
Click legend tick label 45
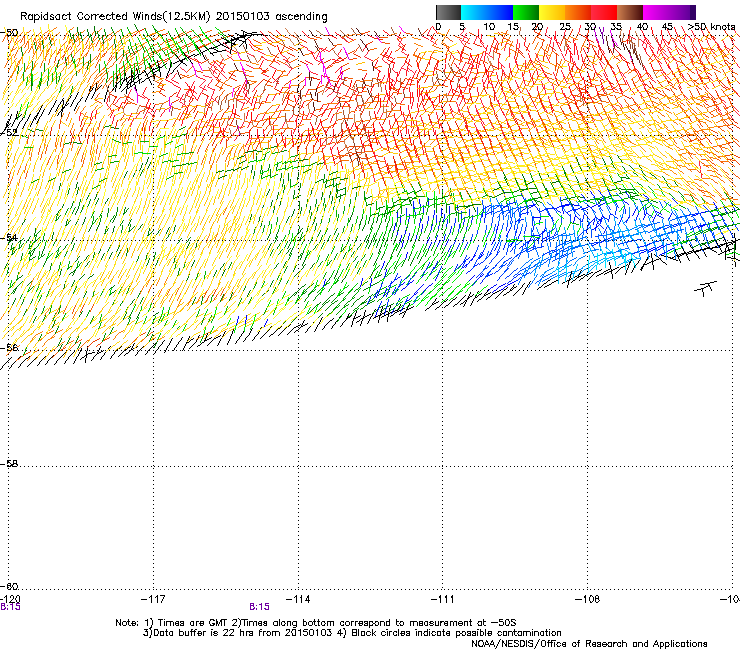[667, 27]
